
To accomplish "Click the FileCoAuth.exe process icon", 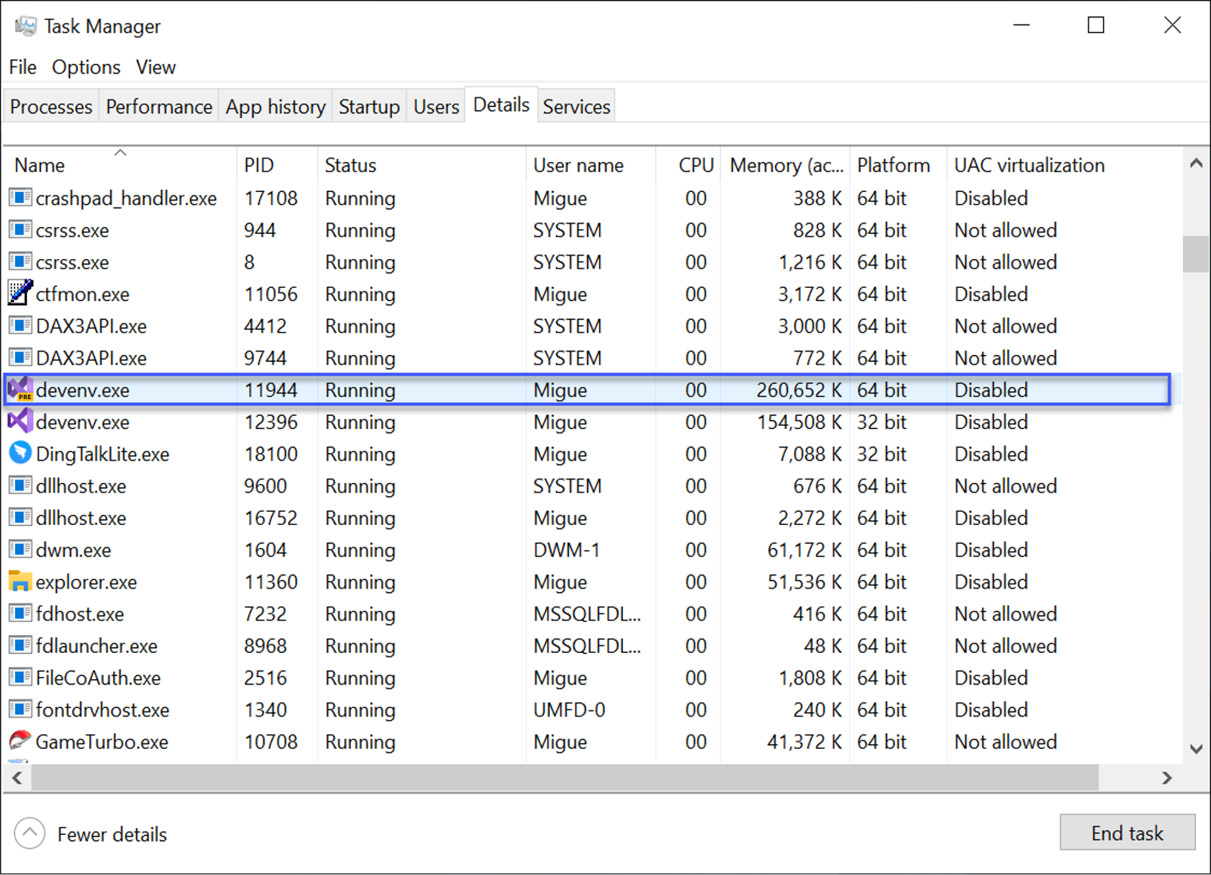I will pyautogui.click(x=19, y=678).
